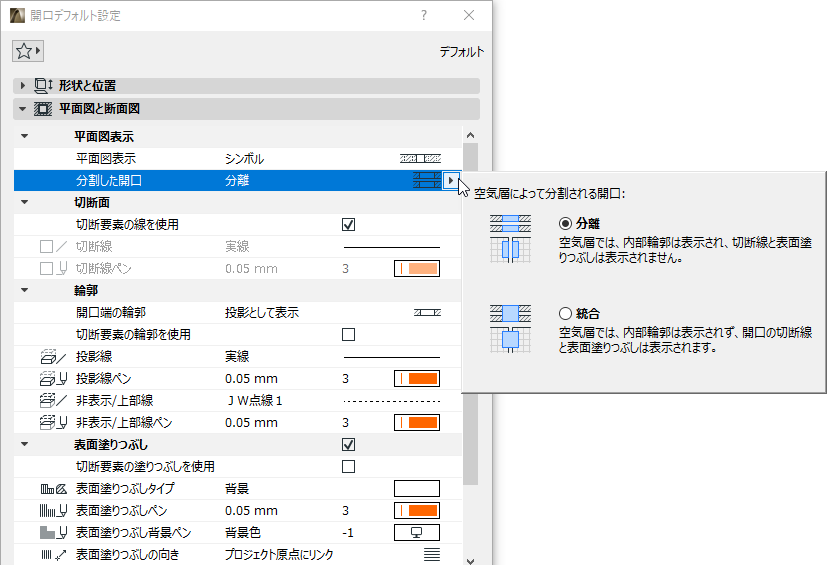
Task: Click the 表面塗りつぶし背景ペン monitor swatch
Action: click(417, 532)
